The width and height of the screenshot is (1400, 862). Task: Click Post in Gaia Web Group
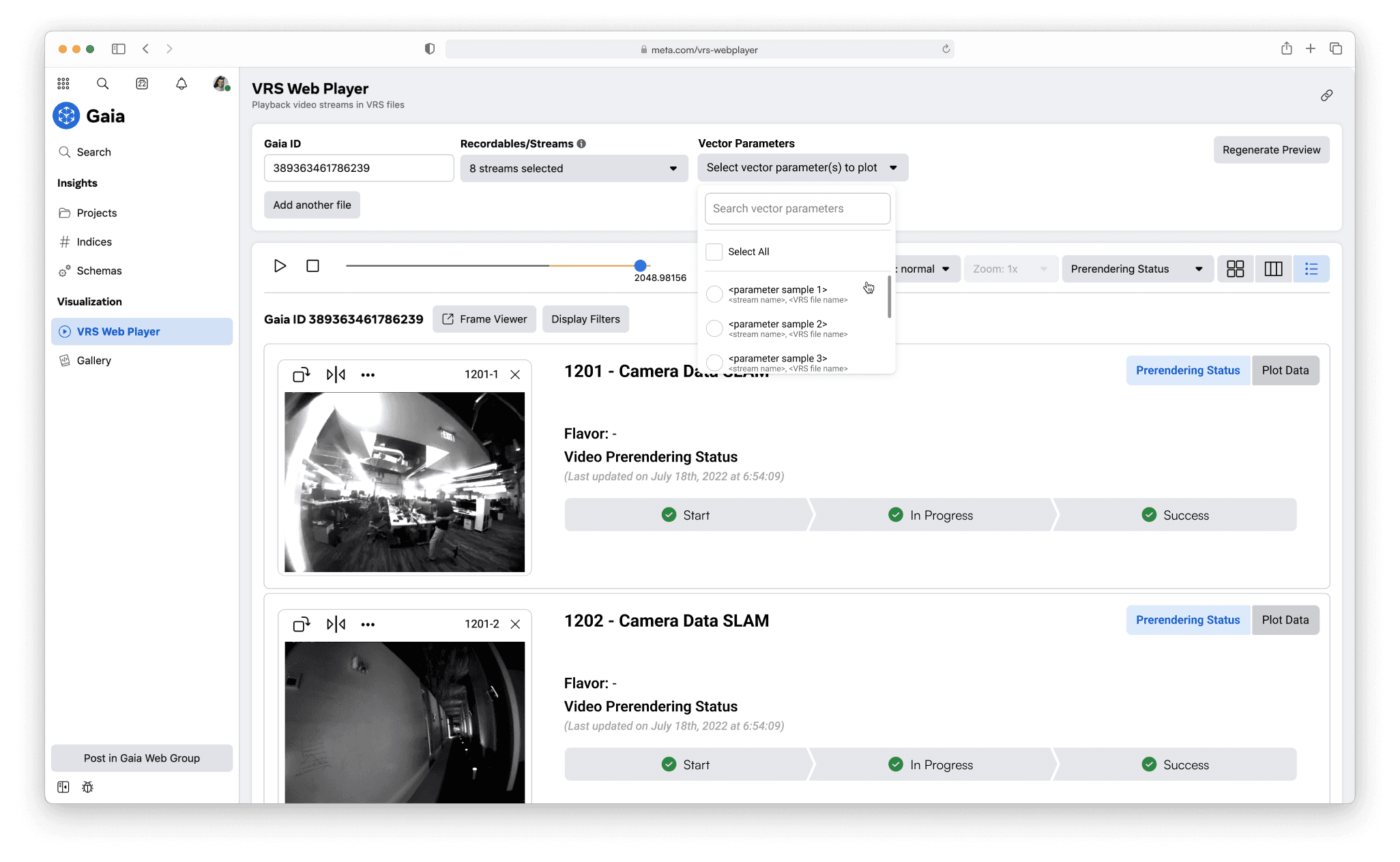pos(142,758)
